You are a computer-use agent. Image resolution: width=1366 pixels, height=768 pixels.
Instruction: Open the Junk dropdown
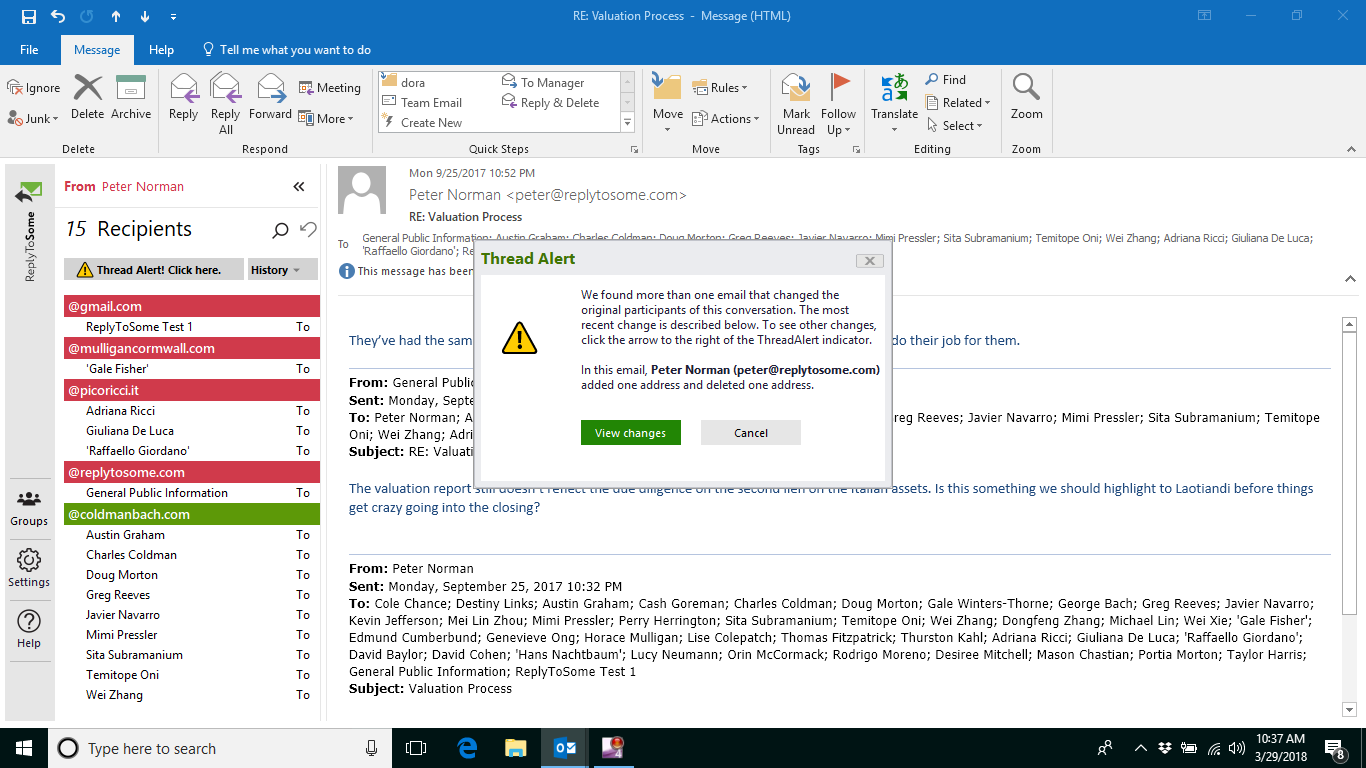pos(34,118)
